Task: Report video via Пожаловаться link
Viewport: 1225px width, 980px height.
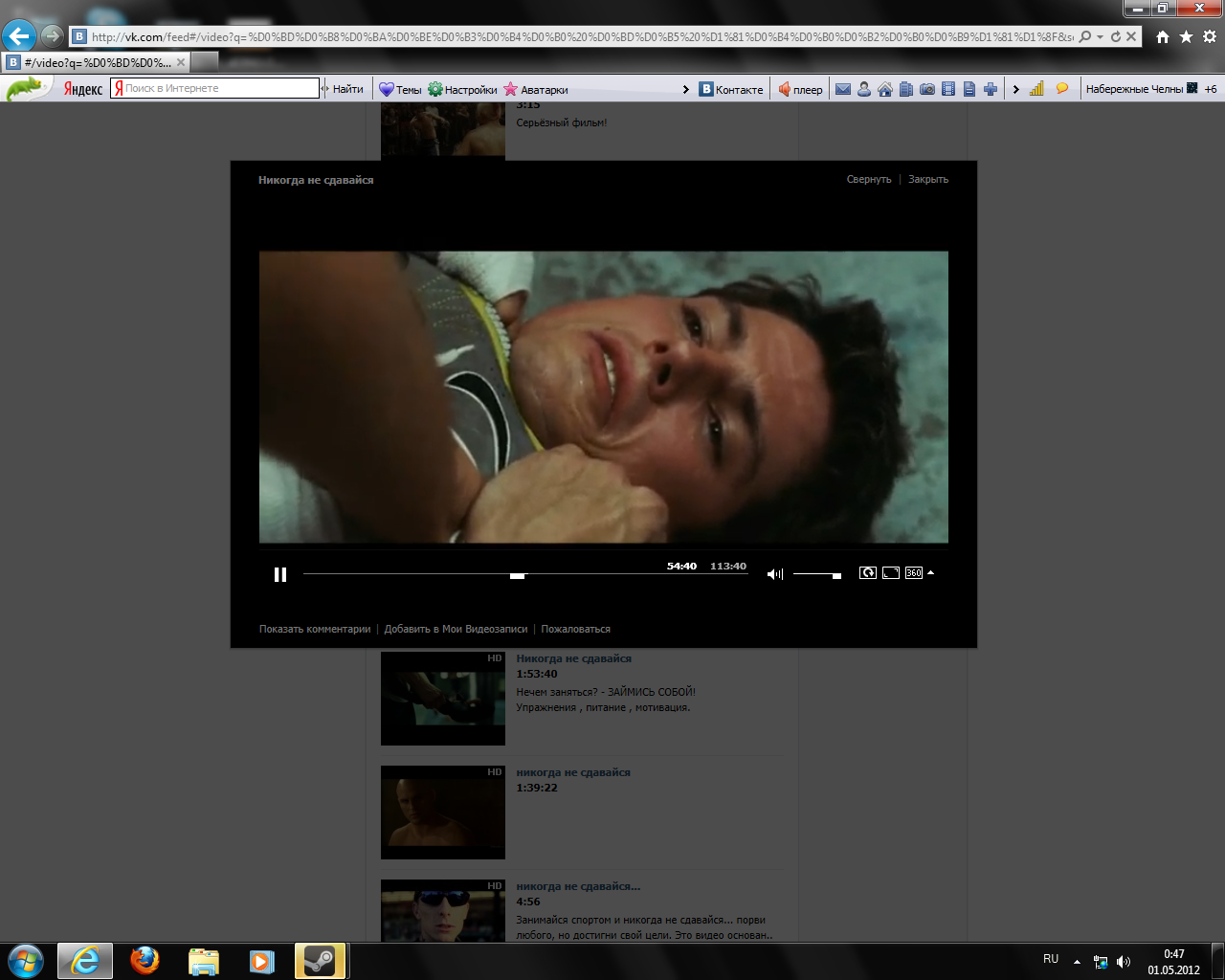Action: [x=575, y=629]
